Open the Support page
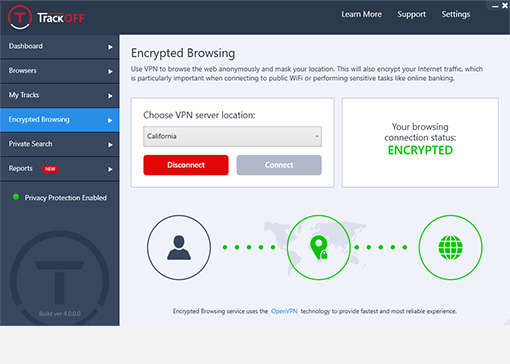The width and height of the screenshot is (510, 364). pos(411,14)
